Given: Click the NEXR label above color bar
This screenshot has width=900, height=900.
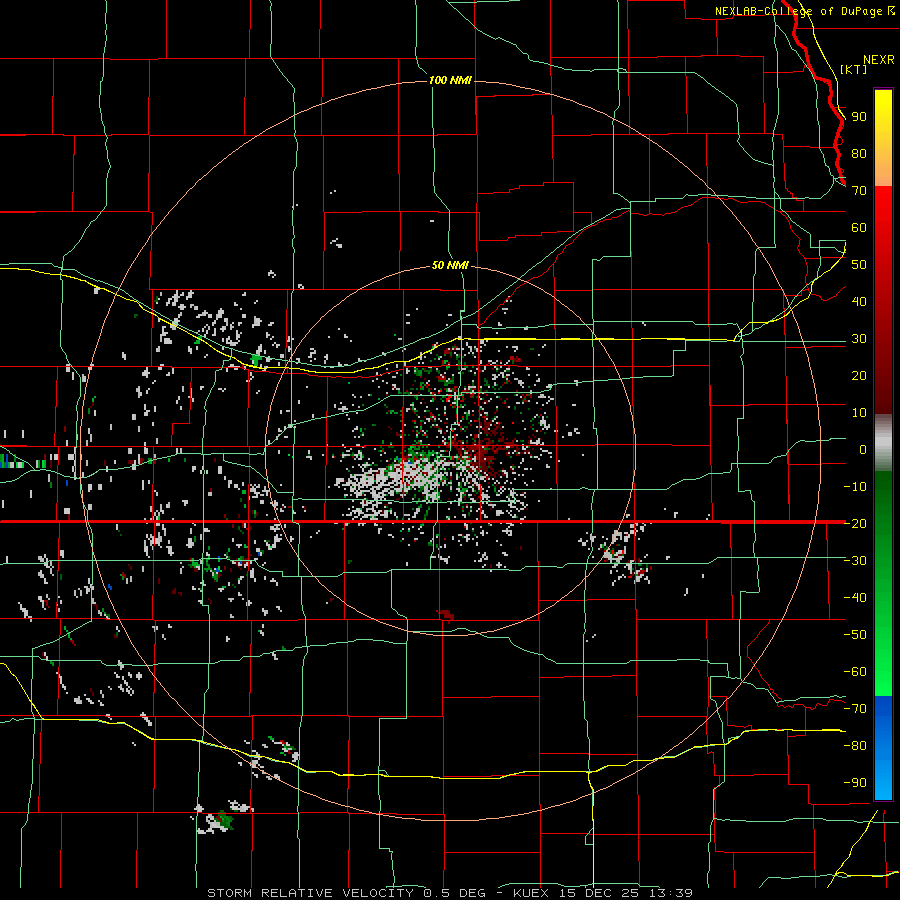Looking at the screenshot, I should click(879, 60).
